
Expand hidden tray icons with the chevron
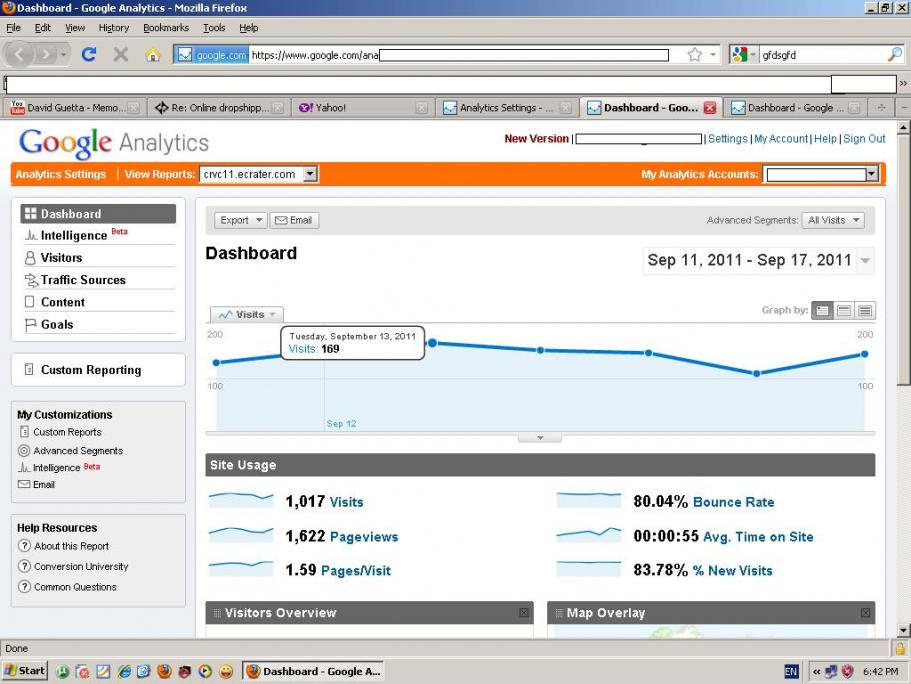pos(816,672)
